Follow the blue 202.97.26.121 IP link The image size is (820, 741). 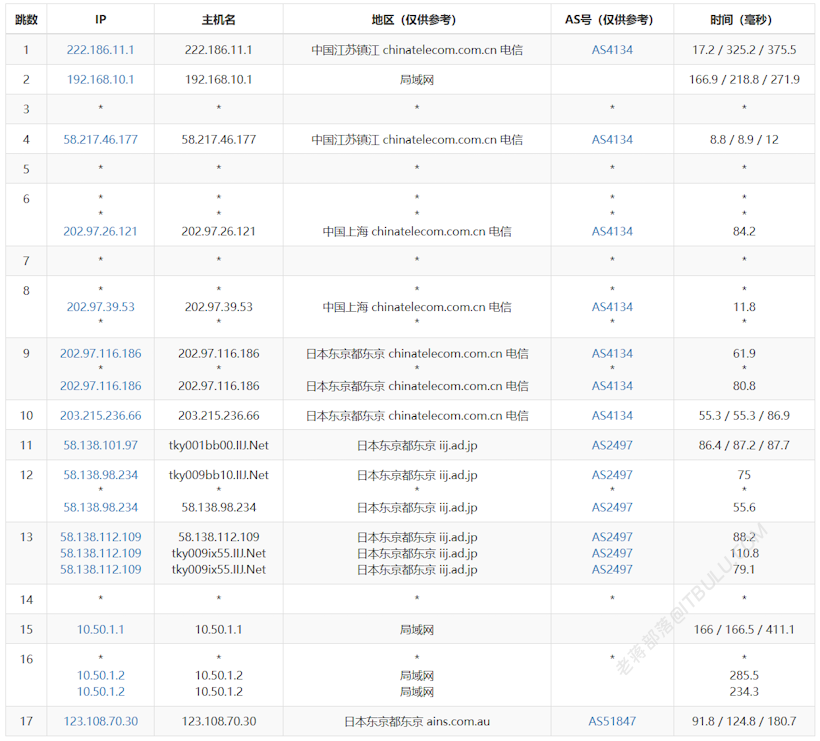[x=100, y=231]
